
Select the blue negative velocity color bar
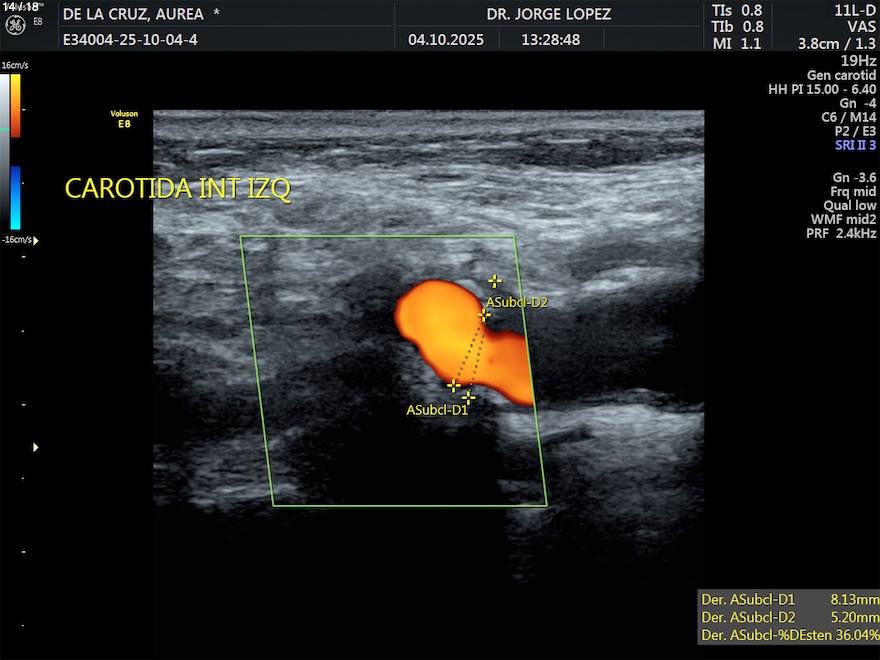[16, 197]
